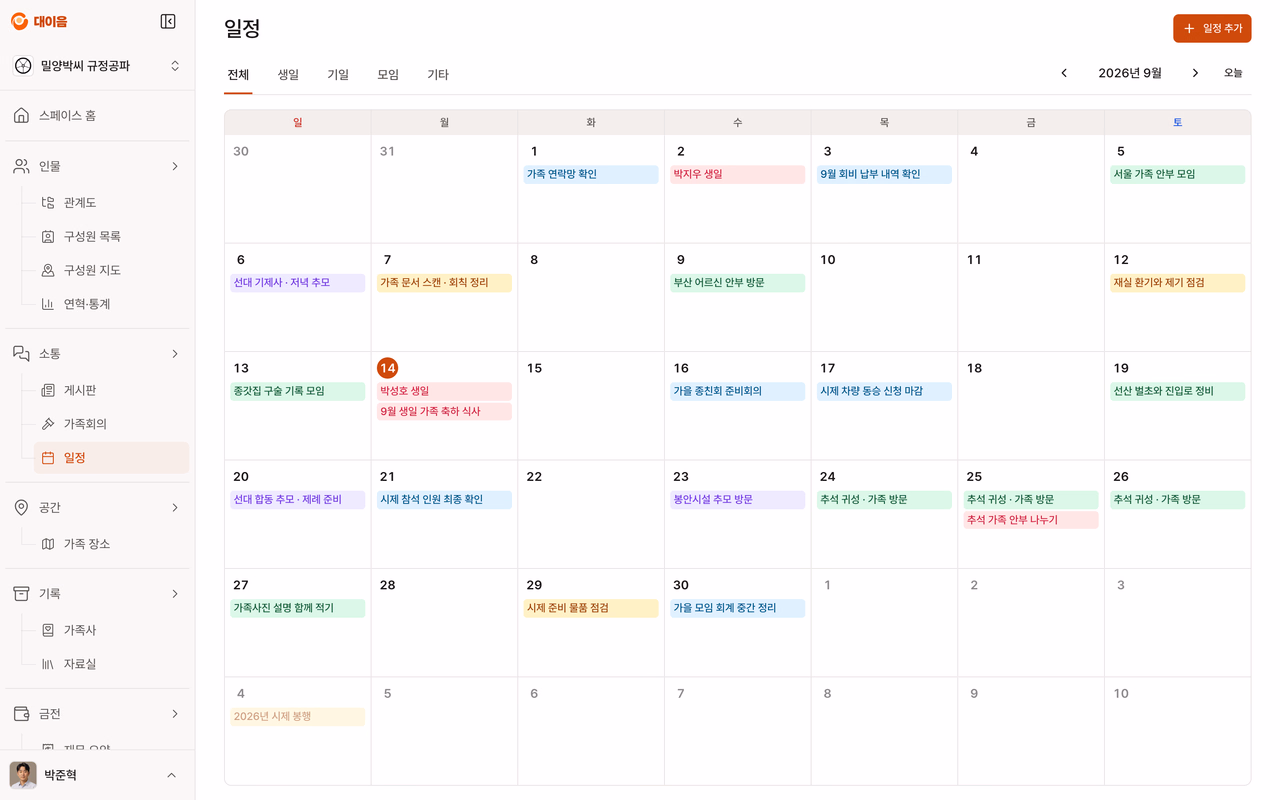Viewport: 1280px width, 800px height.
Task: Collapse the 공간 section chevron
Action: (175, 508)
